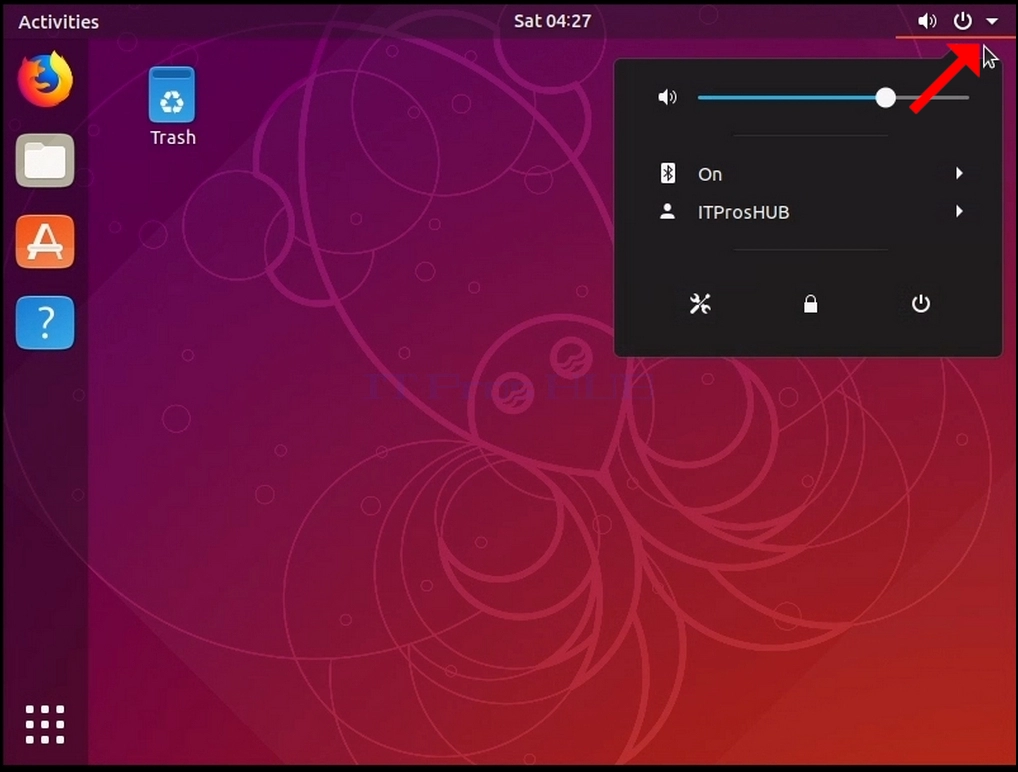Image resolution: width=1018 pixels, height=772 pixels.
Task: Click the user icon beside ITProsHUB
Action: point(667,212)
